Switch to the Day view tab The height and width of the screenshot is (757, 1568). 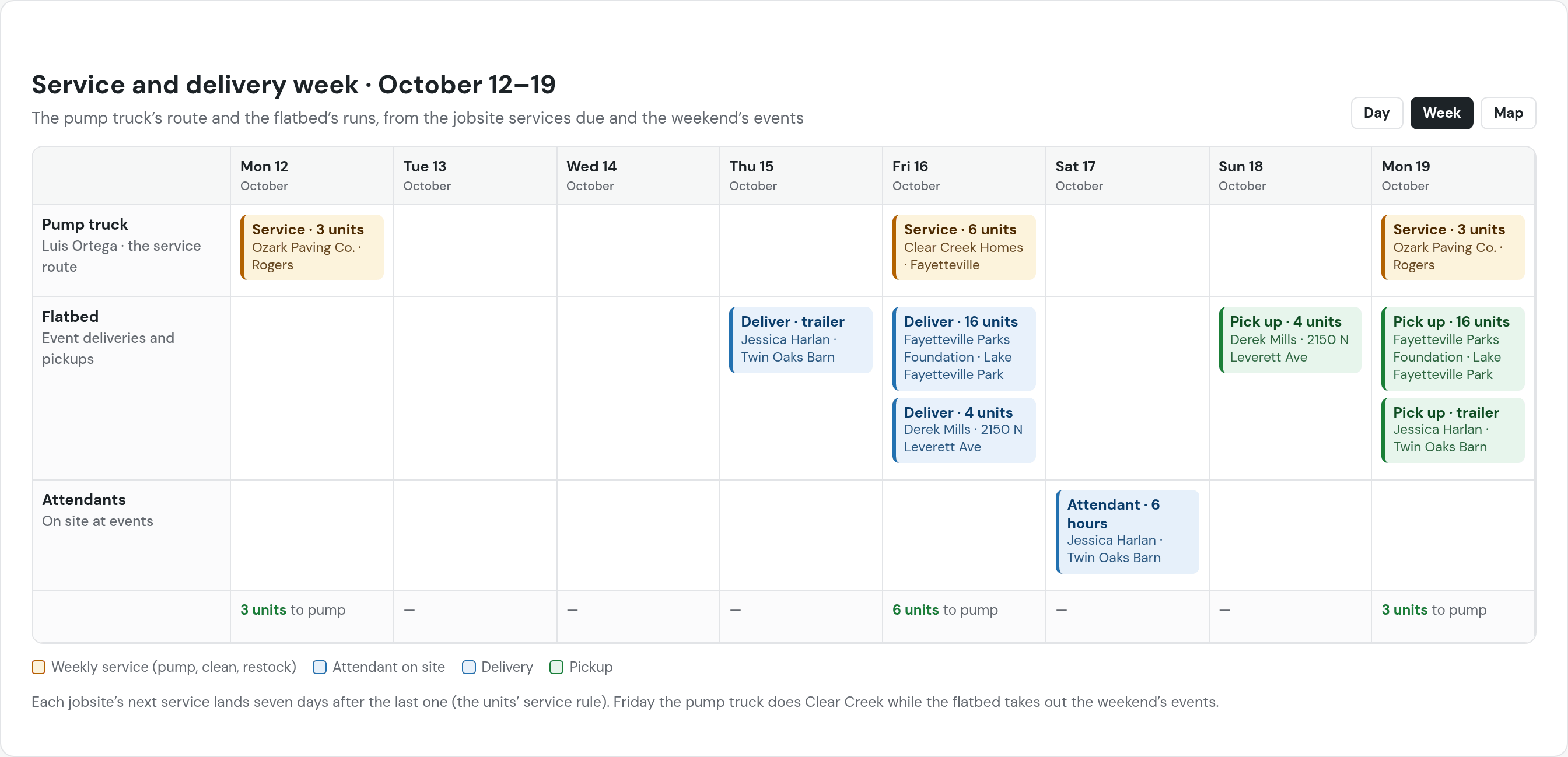click(x=1376, y=113)
